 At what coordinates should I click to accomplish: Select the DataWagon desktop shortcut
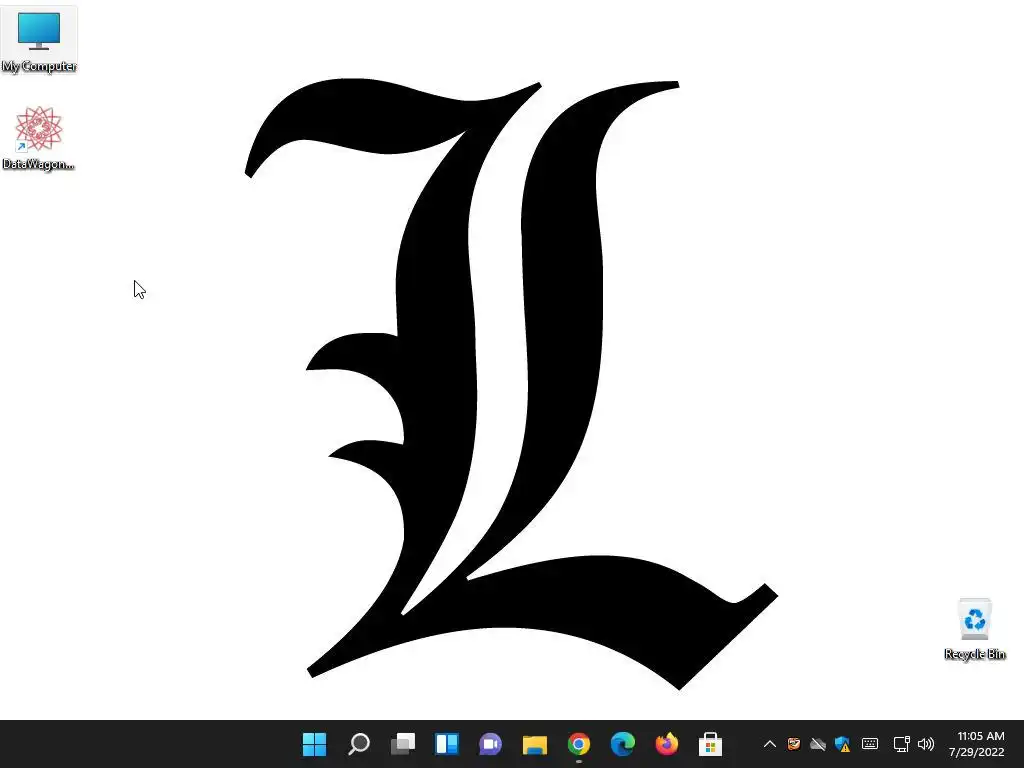39,138
